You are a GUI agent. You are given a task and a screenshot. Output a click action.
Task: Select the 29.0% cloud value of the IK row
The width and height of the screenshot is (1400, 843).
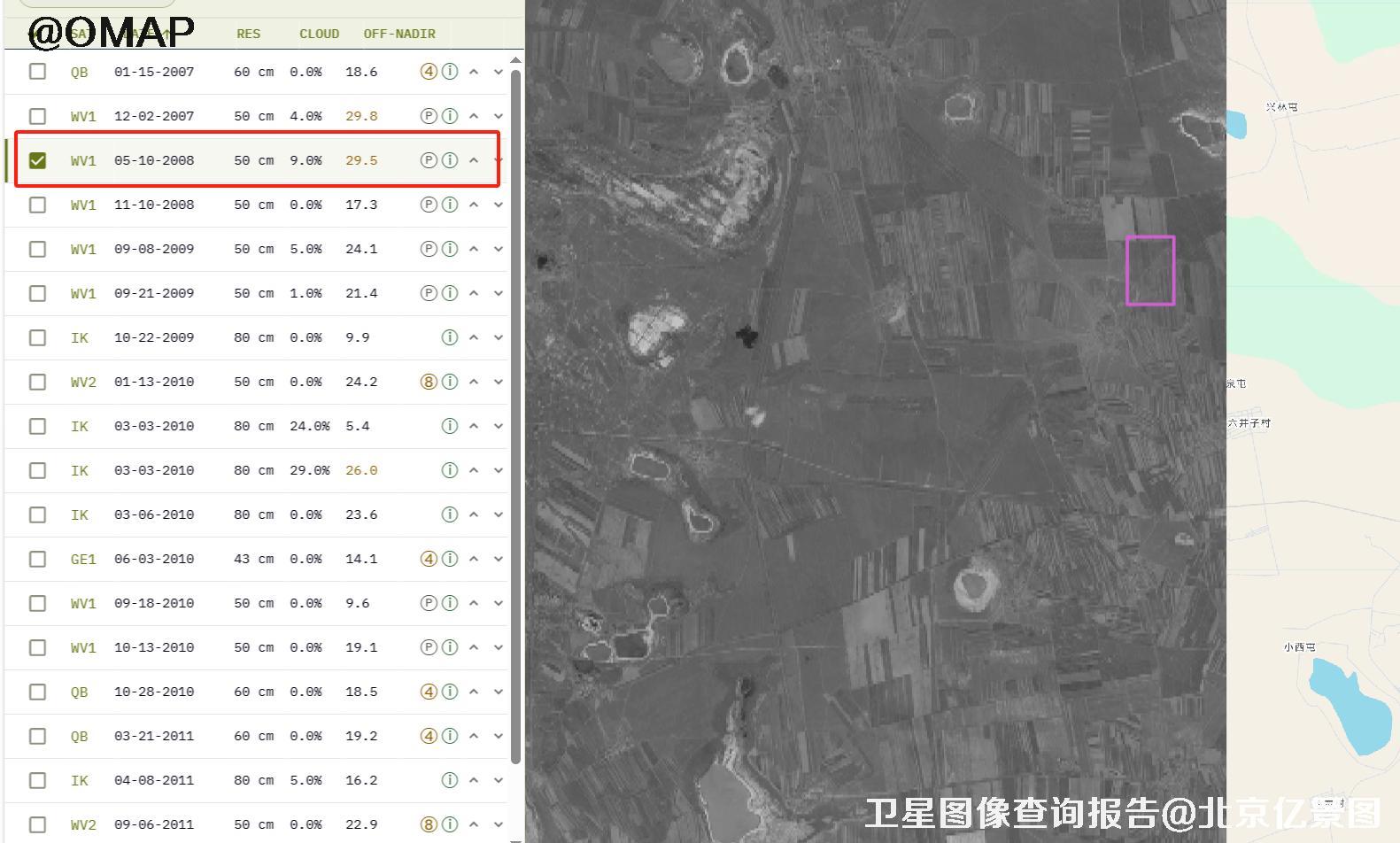309,470
